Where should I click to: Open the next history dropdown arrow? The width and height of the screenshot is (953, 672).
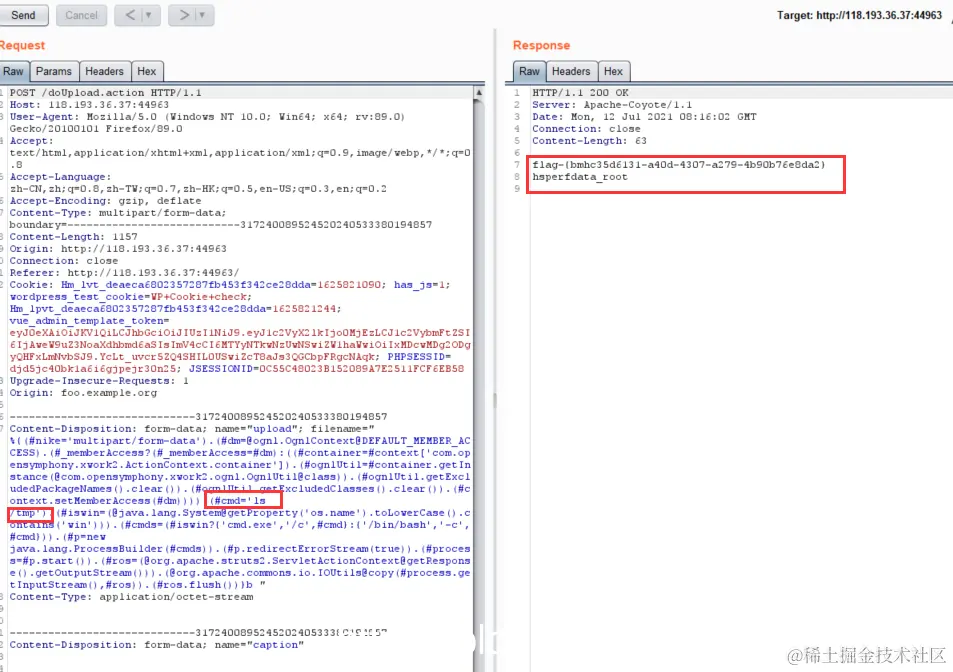[203, 15]
